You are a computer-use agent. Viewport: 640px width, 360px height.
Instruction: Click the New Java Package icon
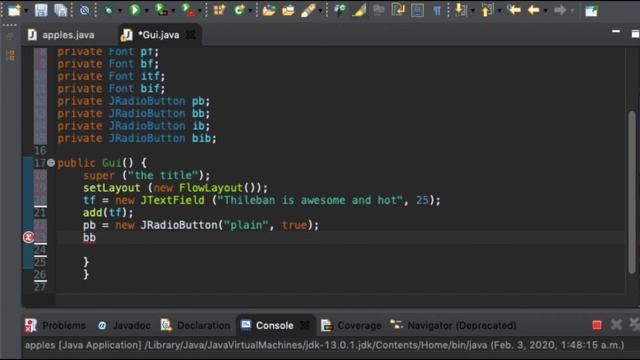tap(219, 10)
